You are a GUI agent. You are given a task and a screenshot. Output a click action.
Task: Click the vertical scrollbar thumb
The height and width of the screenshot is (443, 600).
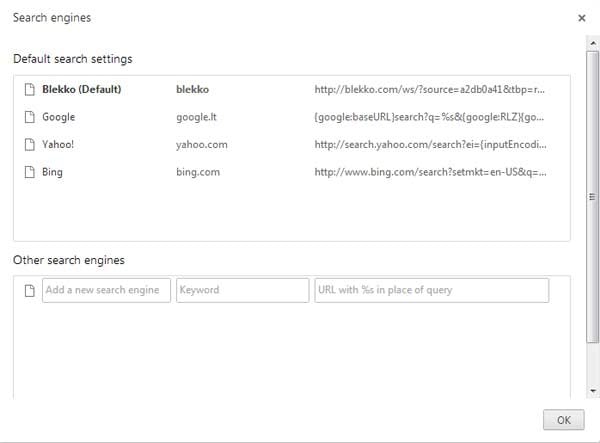tap(593, 197)
